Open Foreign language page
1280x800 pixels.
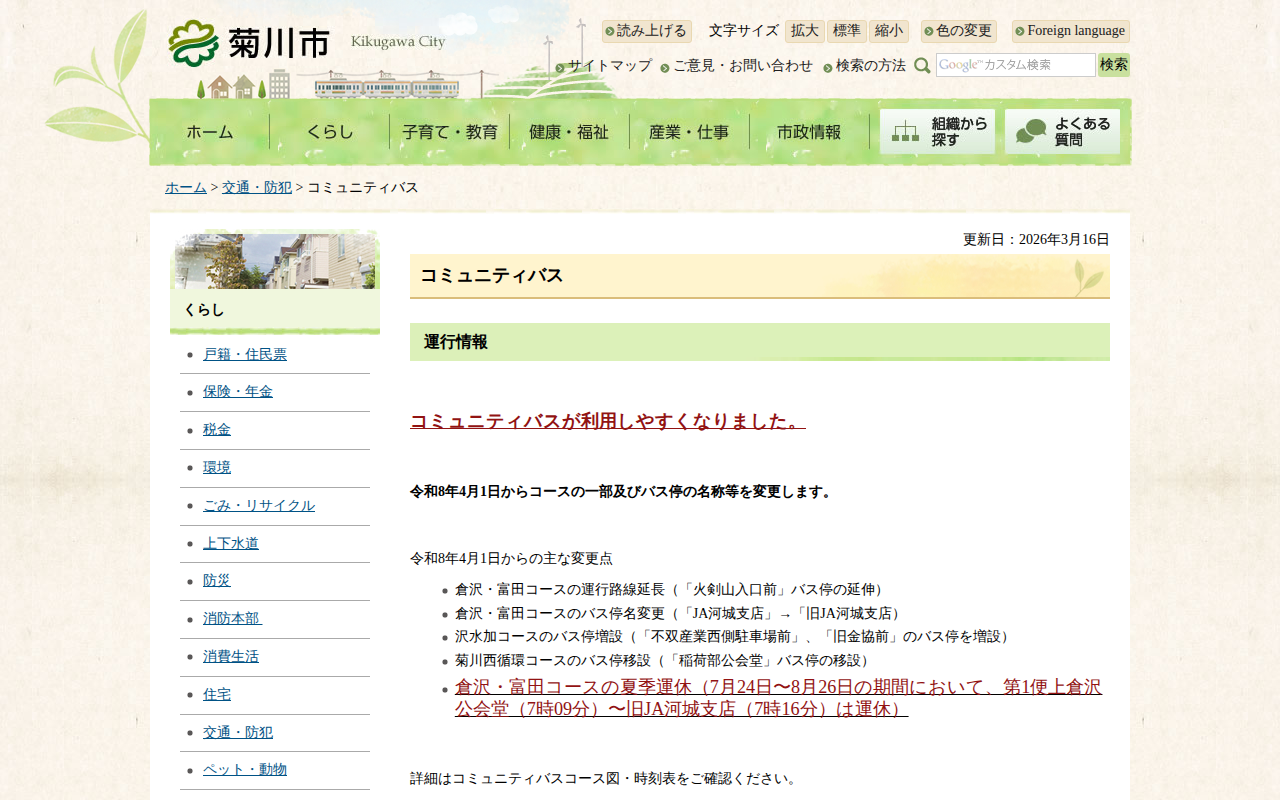click(x=1070, y=31)
